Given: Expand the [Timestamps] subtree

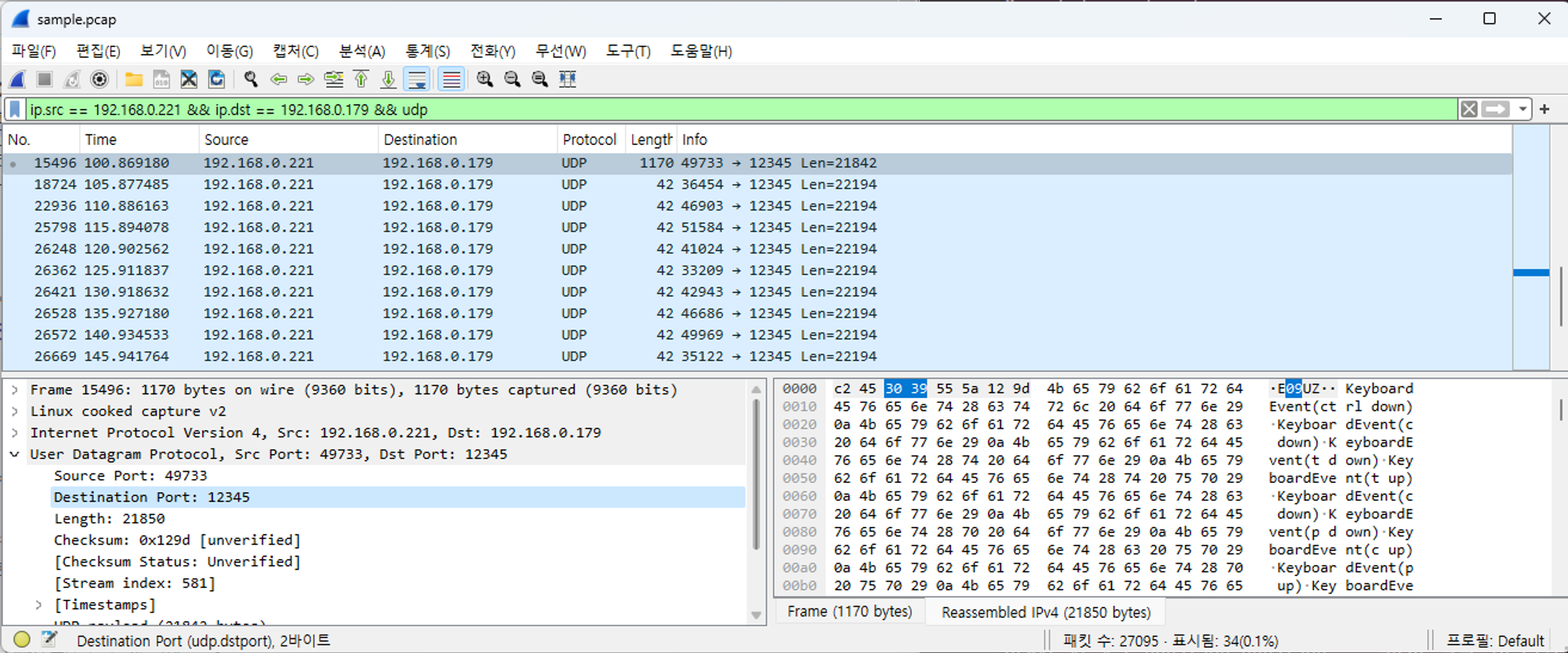Looking at the screenshot, I should [x=38, y=604].
